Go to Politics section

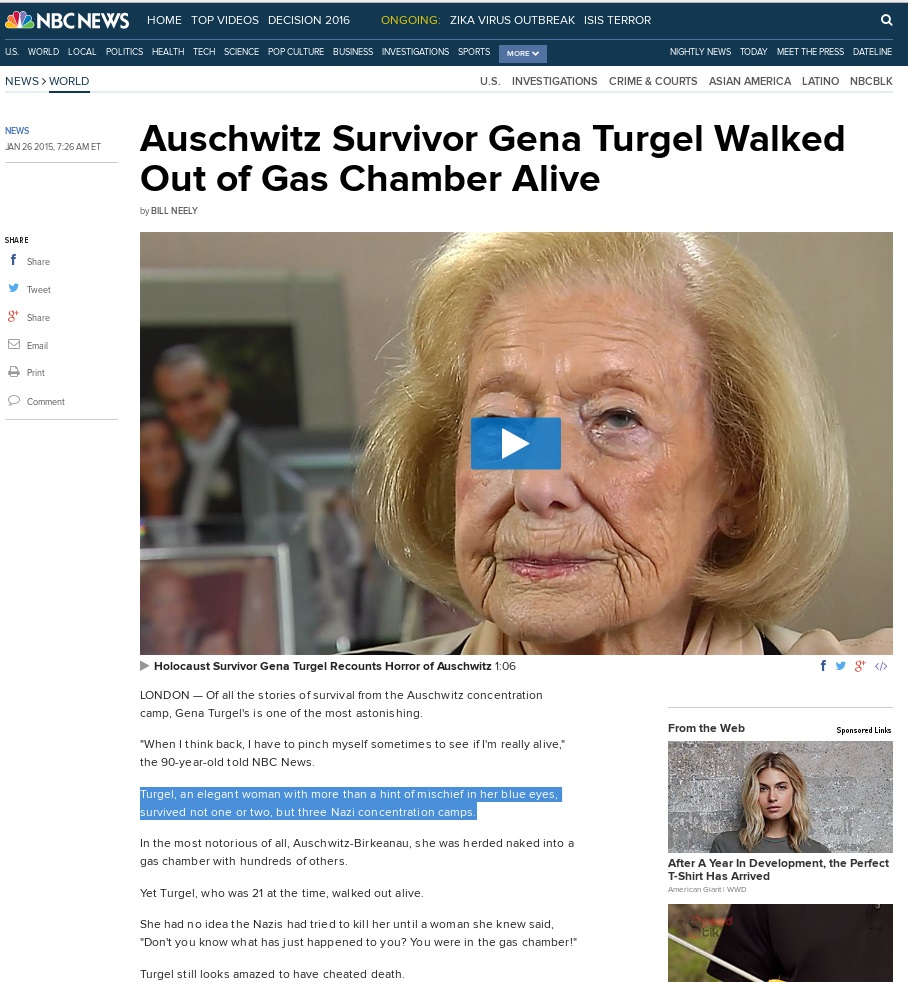coord(124,51)
